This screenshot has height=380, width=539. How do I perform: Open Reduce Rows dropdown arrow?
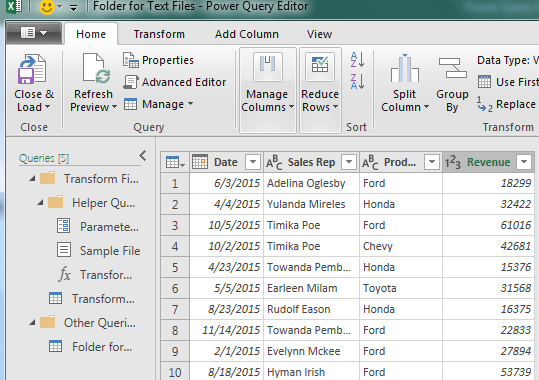pyautogui.click(x=335, y=107)
